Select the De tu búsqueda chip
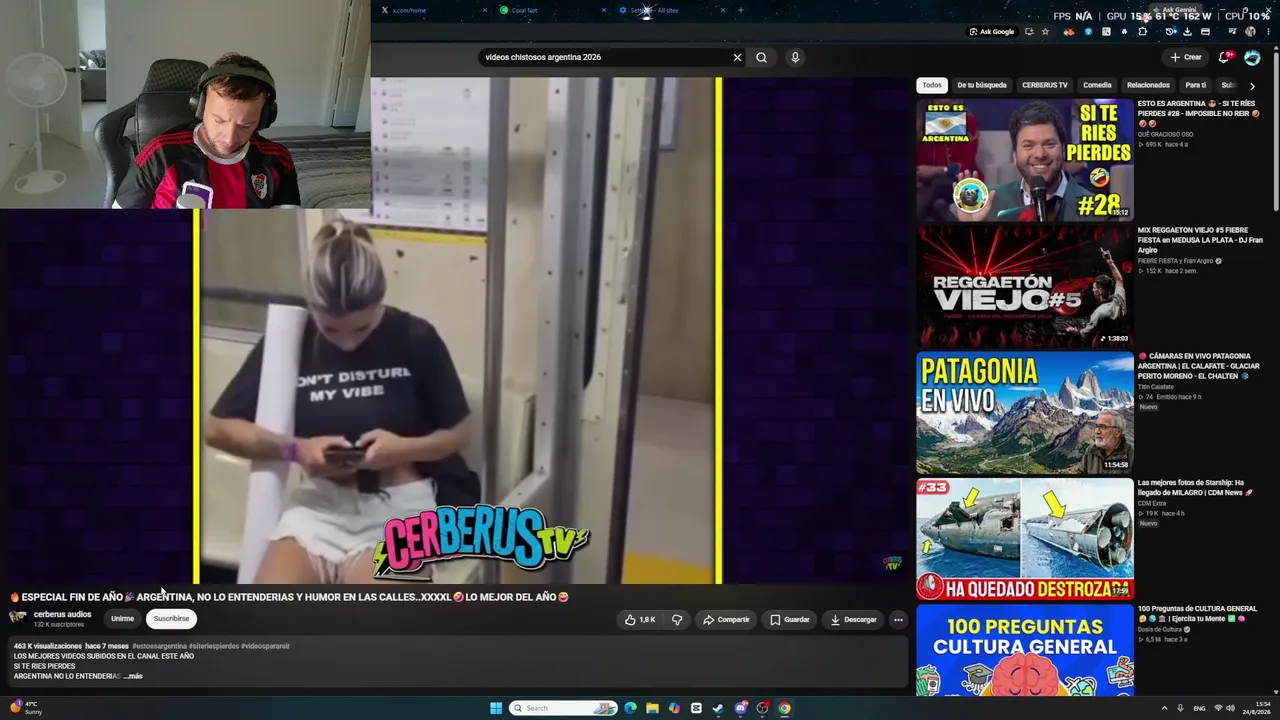This screenshot has width=1280, height=720. click(x=982, y=85)
